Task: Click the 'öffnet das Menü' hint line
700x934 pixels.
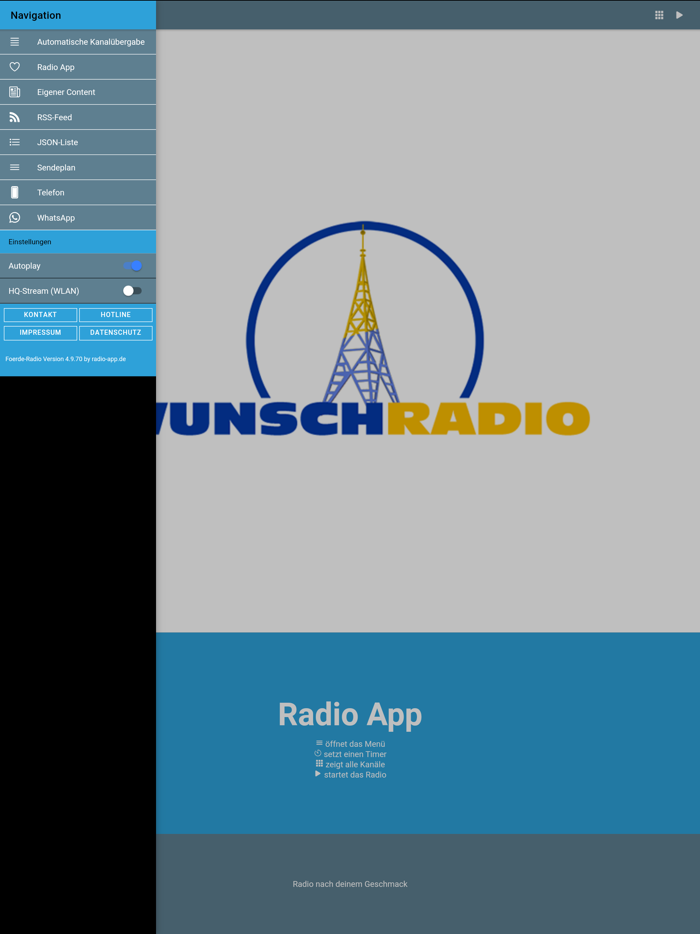Action: (350, 743)
